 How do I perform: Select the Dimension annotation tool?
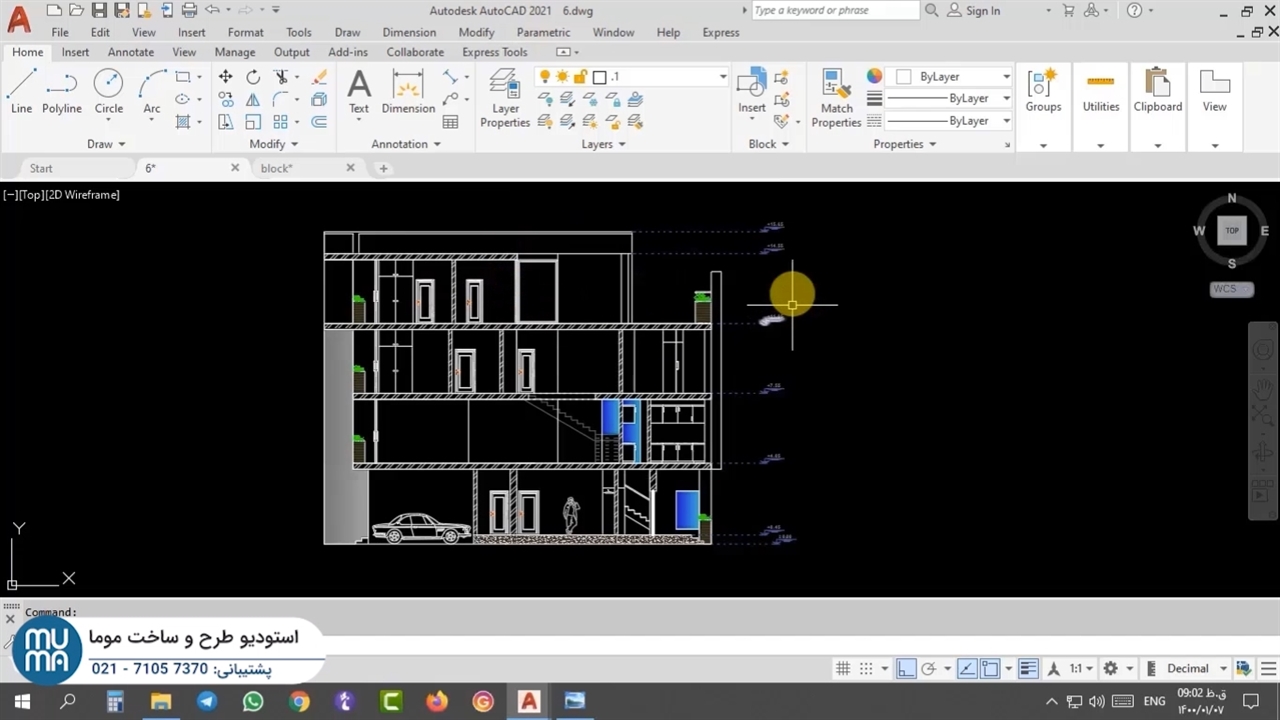click(x=408, y=92)
